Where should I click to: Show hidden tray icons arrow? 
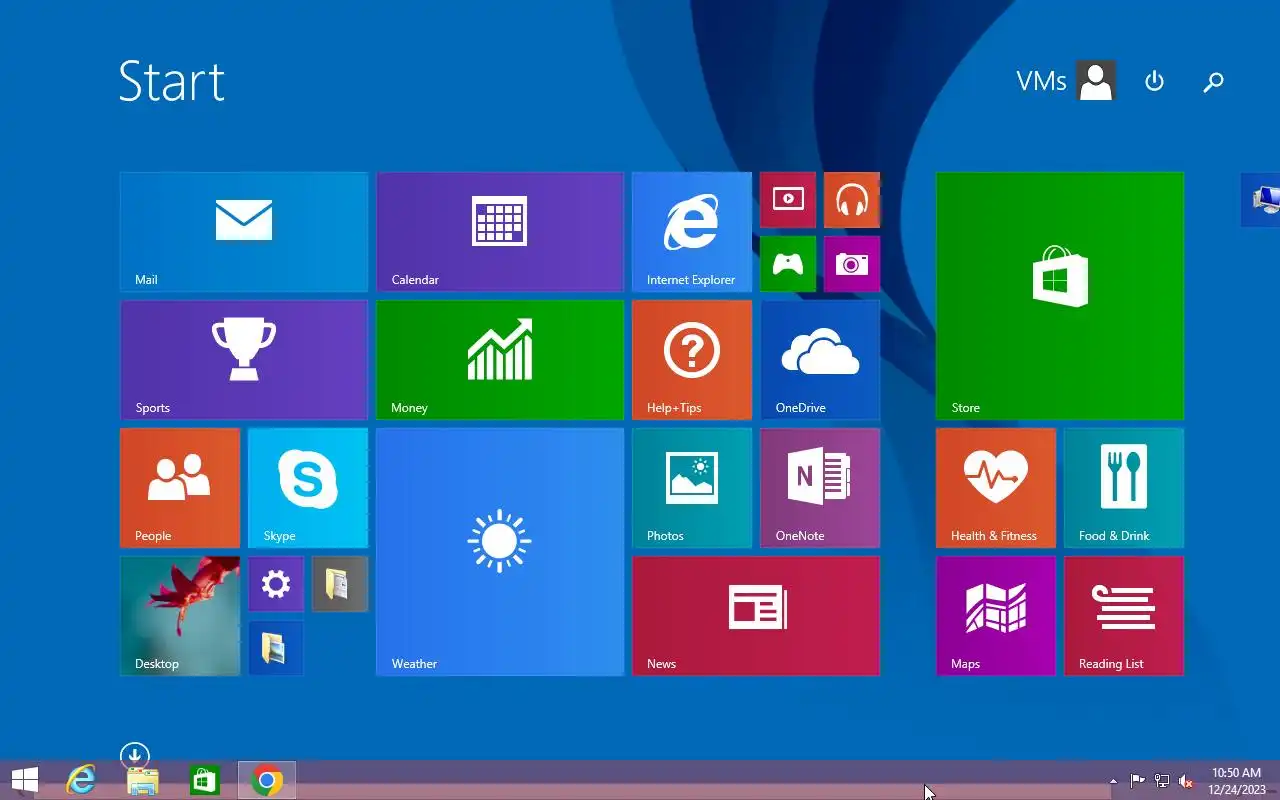pos(1113,781)
